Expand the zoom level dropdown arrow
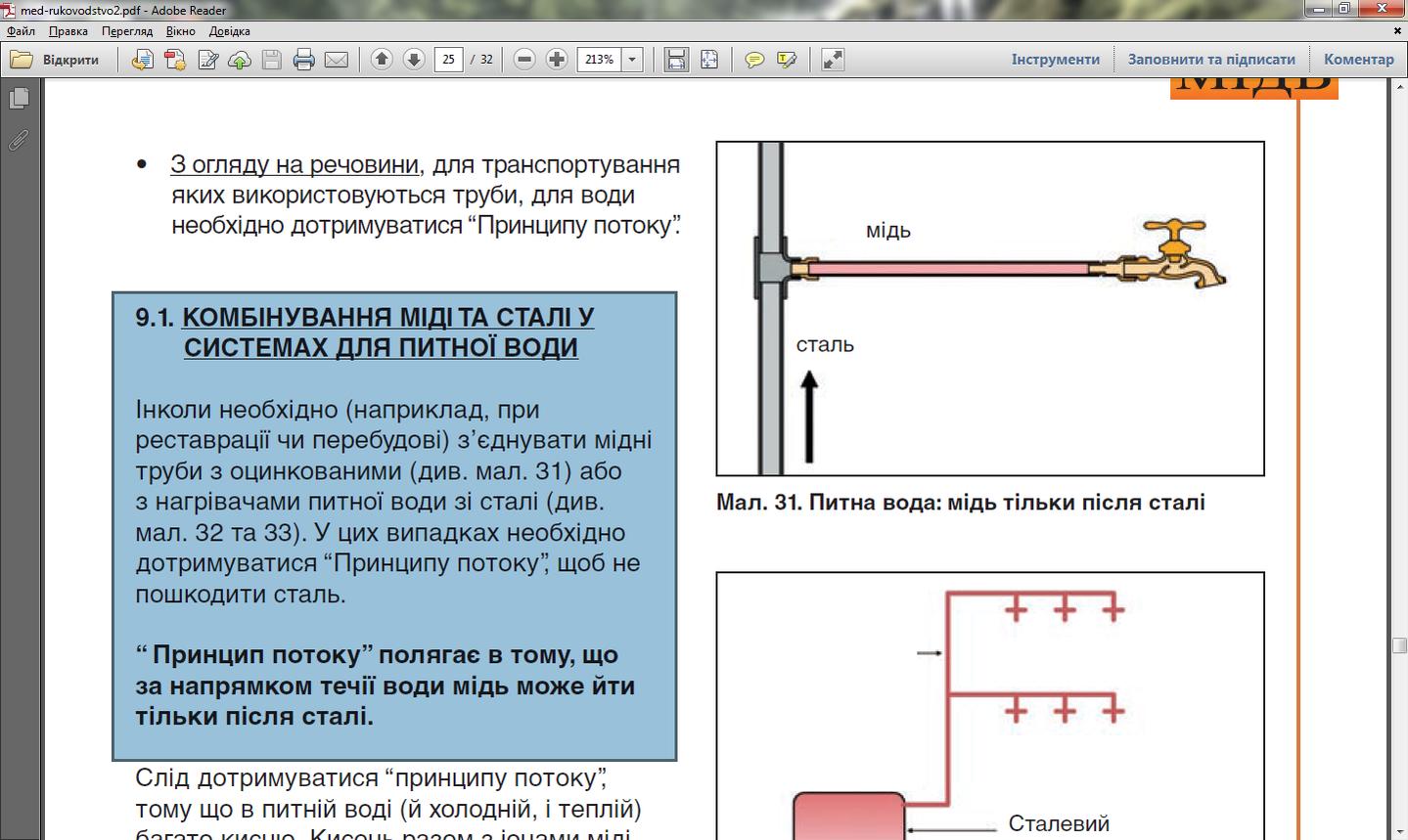Screen dimensions: 1408x840 point(632,60)
